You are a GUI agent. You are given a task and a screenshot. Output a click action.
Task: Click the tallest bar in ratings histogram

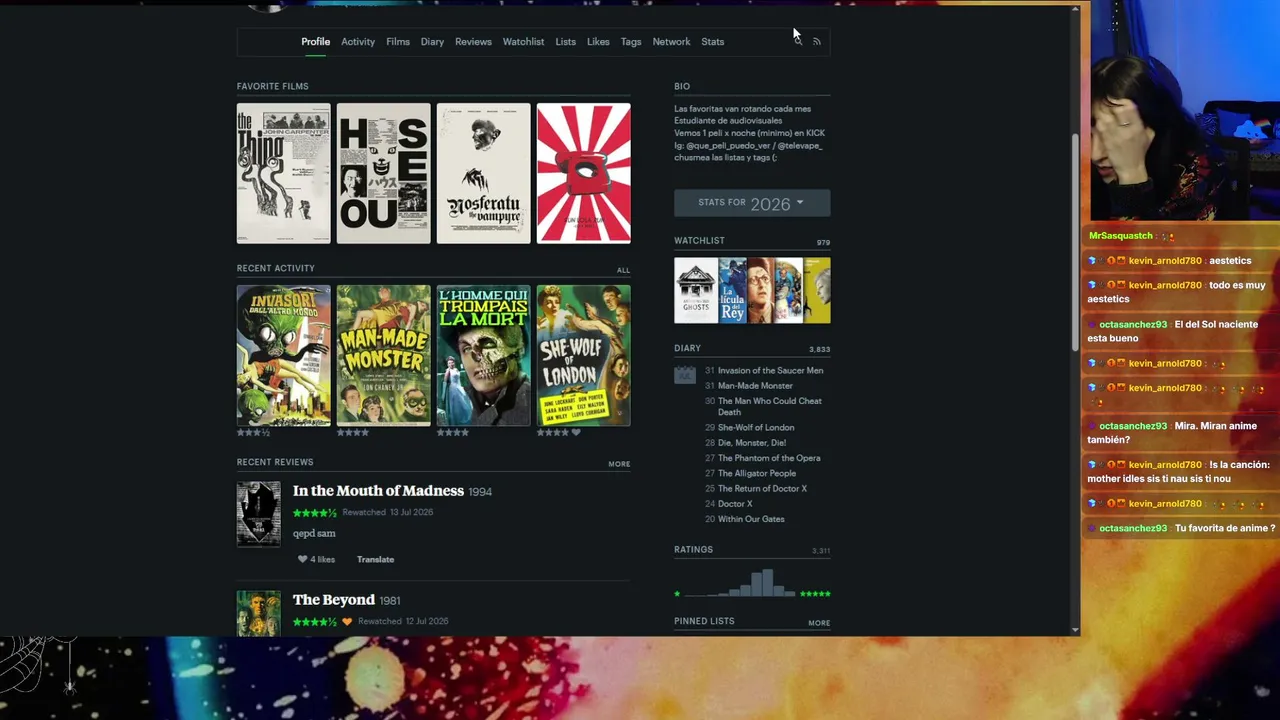coord(768,583)
